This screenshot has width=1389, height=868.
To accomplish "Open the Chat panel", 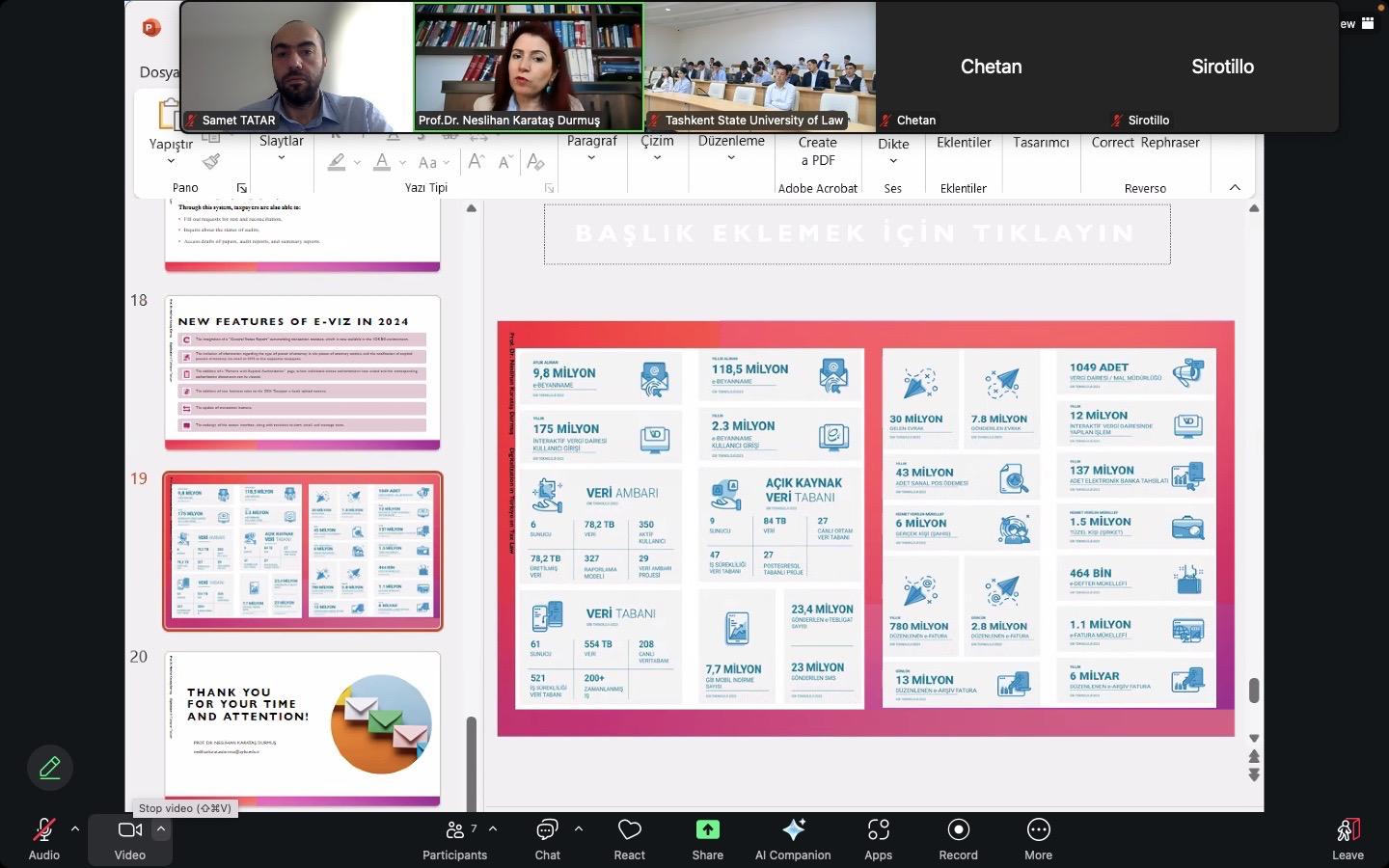I will pyautogui.click(x=547, y=830).
